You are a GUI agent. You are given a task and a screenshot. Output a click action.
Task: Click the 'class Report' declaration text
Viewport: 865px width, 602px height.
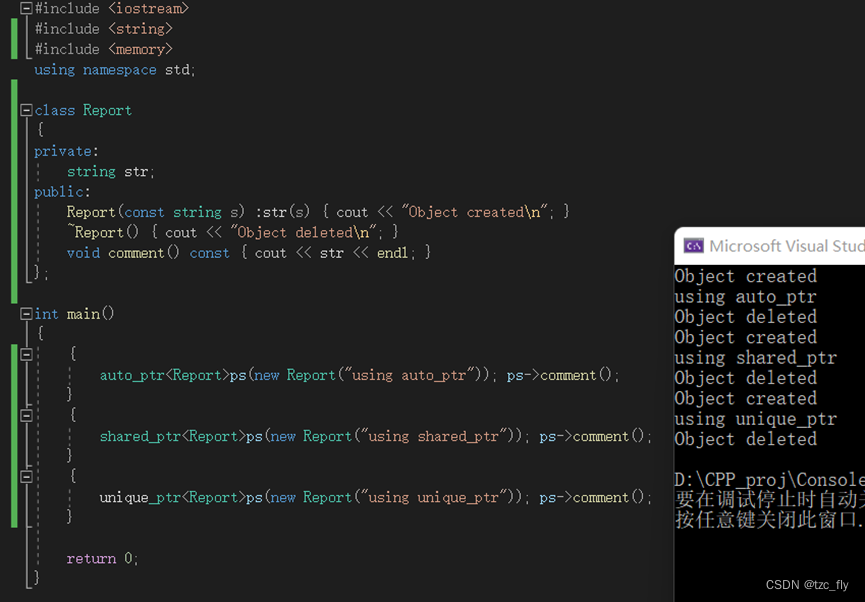point(83,110)
